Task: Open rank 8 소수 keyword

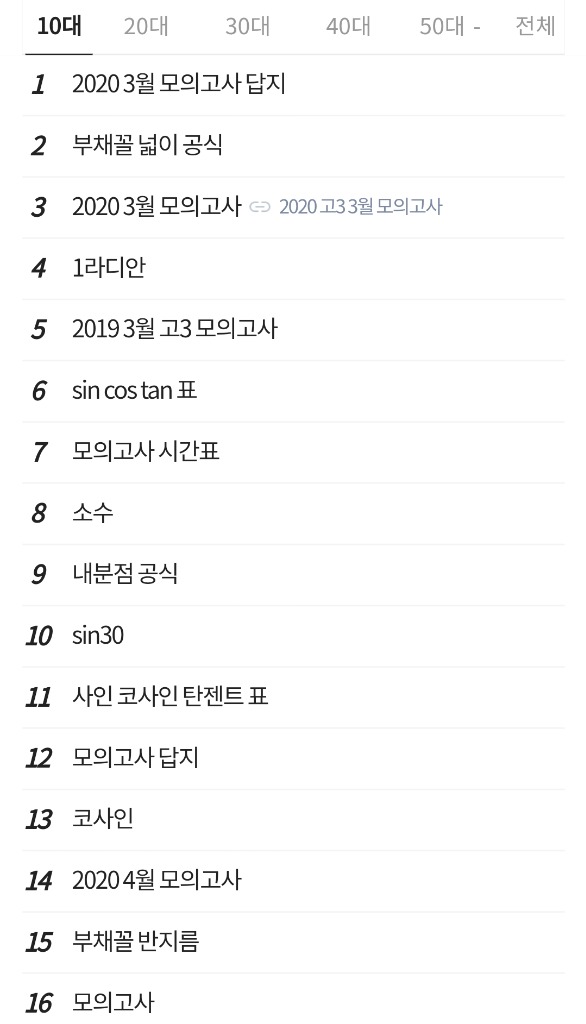Action: point(92,513)
